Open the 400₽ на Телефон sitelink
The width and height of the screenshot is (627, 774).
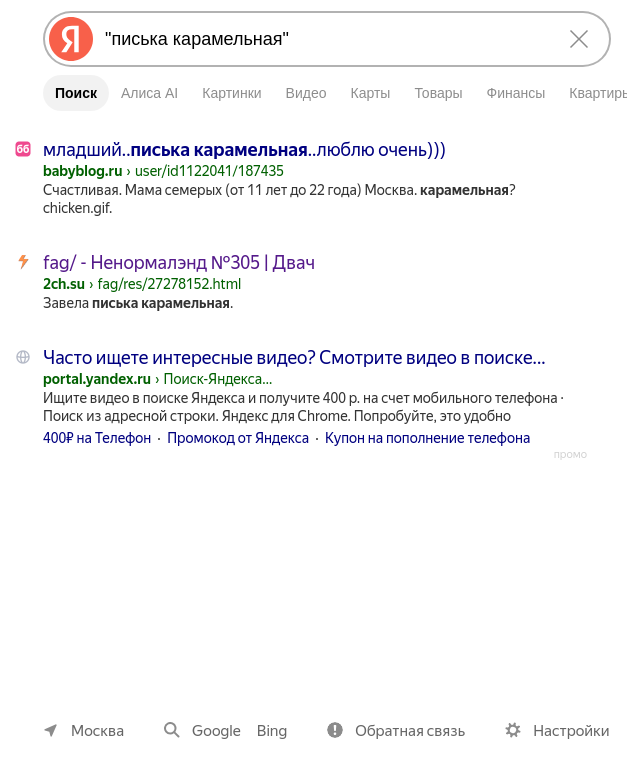coord(97,438)
